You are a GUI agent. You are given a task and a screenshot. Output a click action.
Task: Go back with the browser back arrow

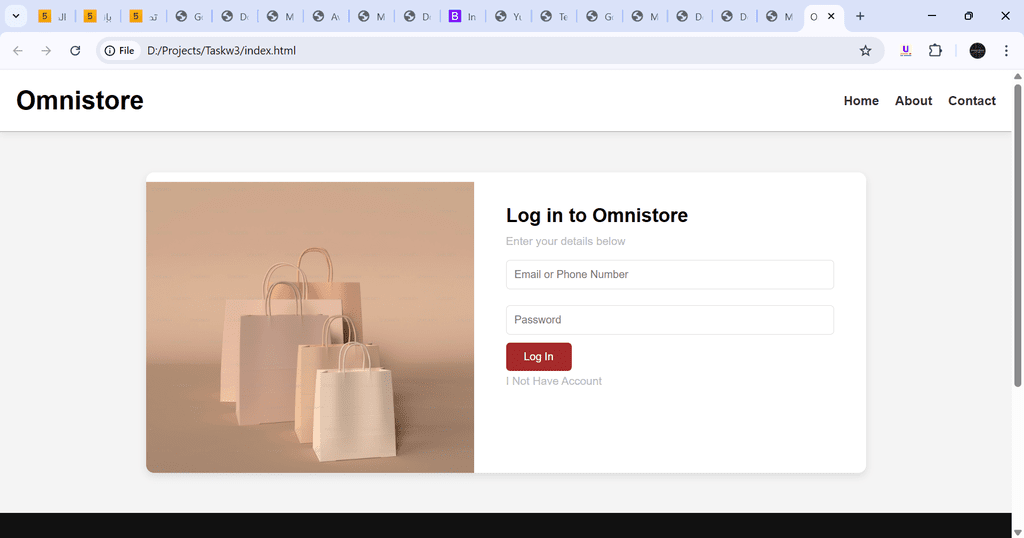[x=18, y=50]
